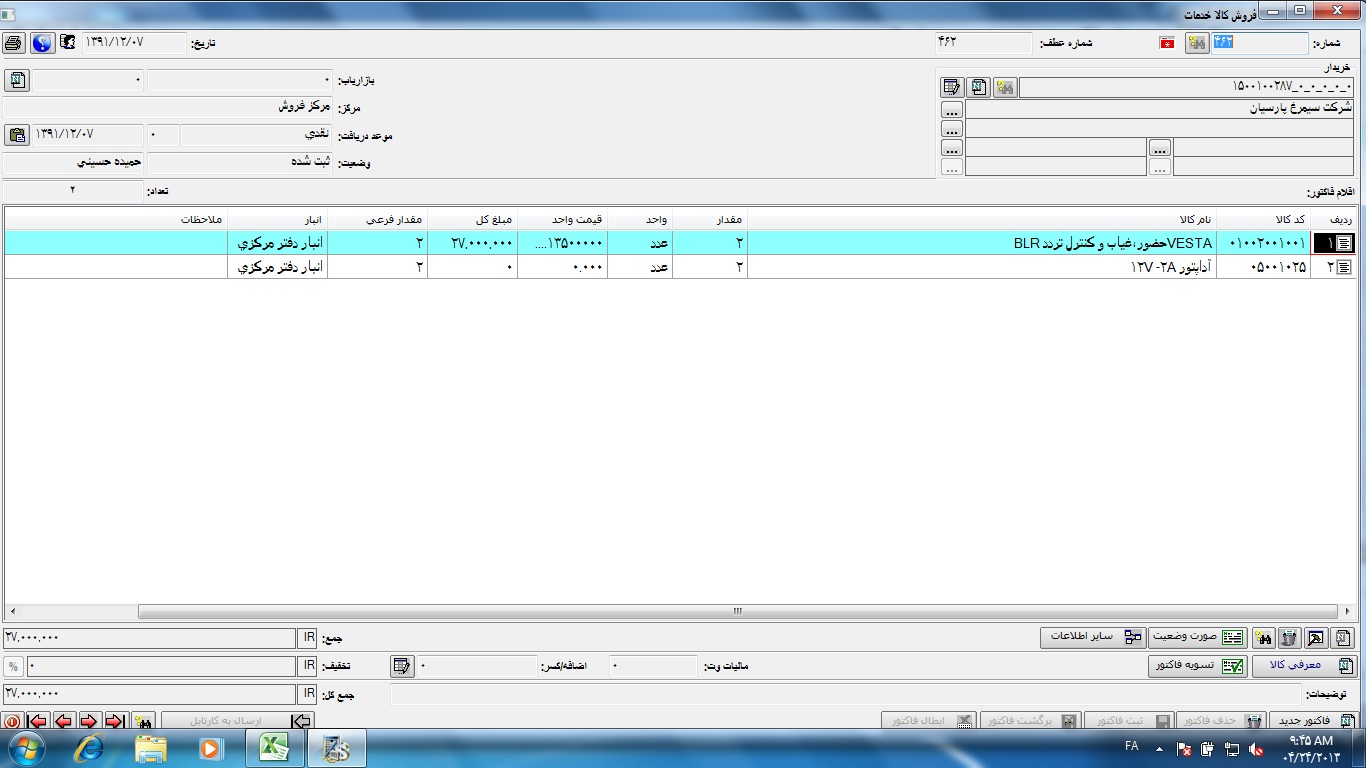Click the plain red left arrow navigation button

tap(64, 721)
